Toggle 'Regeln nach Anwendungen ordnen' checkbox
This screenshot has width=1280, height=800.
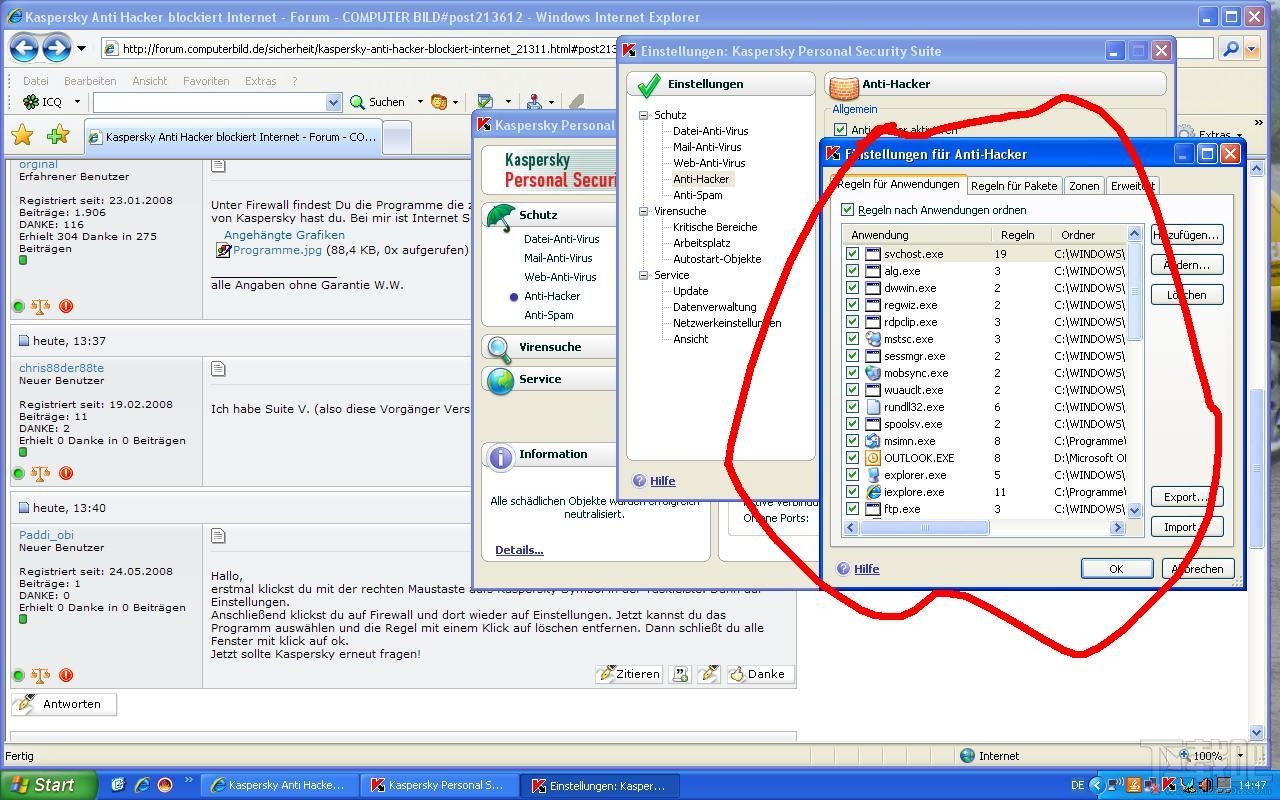point(848,210)
